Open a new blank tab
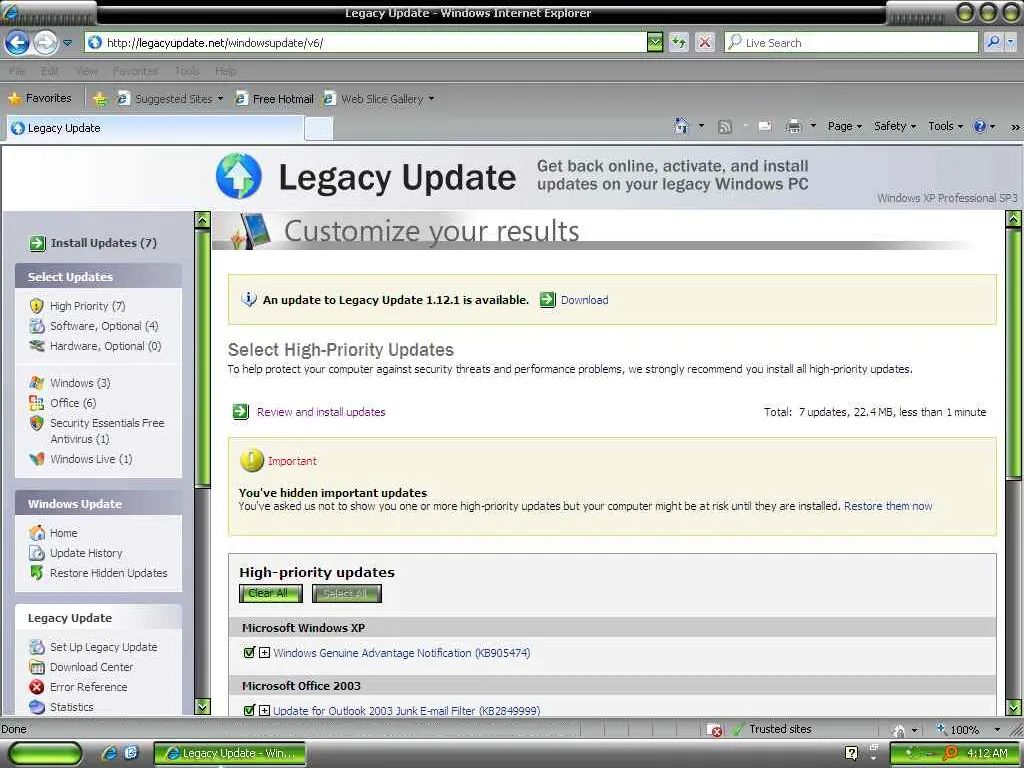This screenshot has width=1024, height=768. pos(319,129)
